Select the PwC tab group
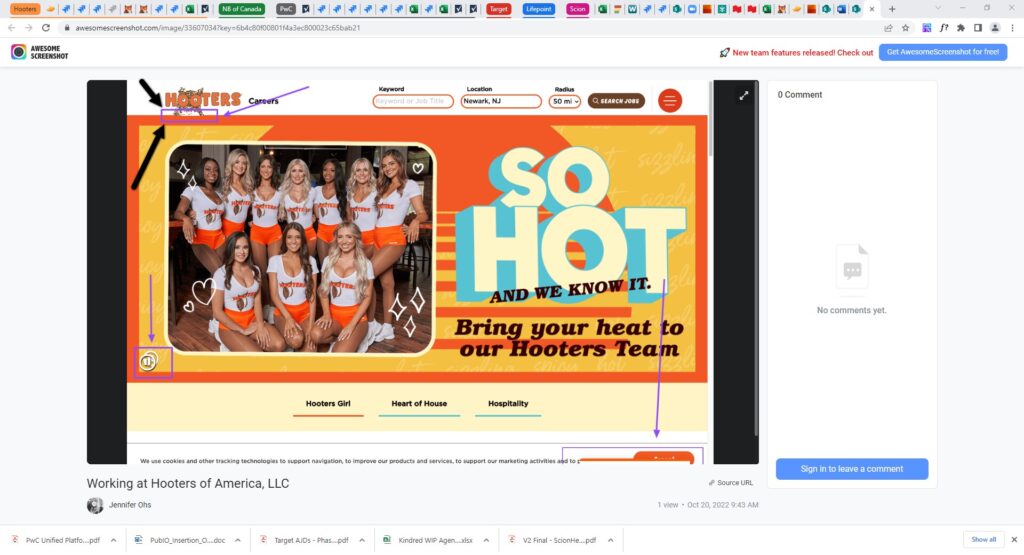Image resolution: width=1024 pixels, height=555 pixels. tap(286, 9)
